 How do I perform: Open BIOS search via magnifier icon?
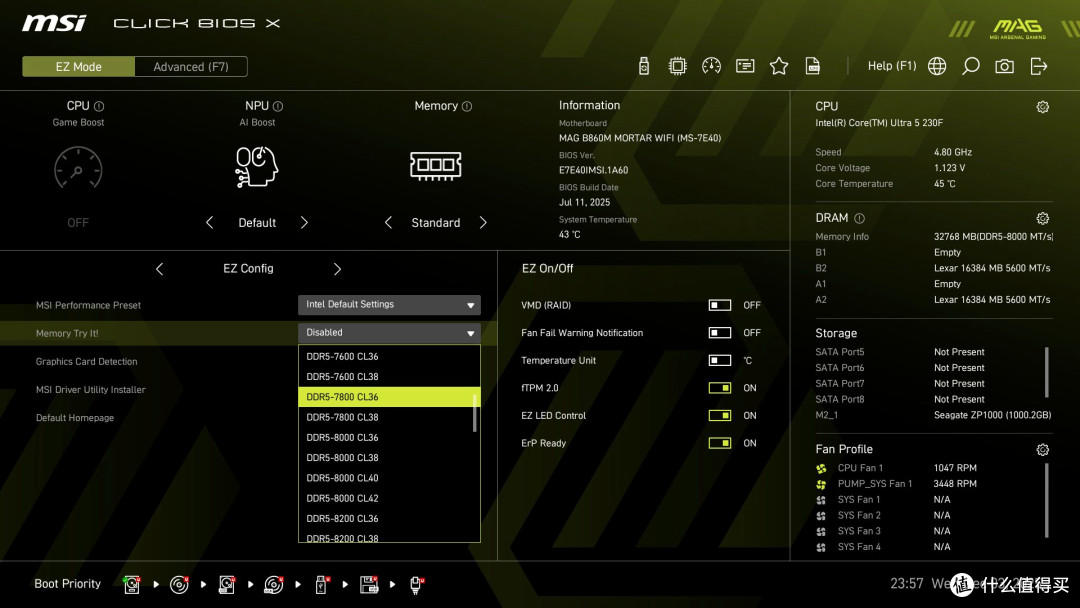coord(970,66)
